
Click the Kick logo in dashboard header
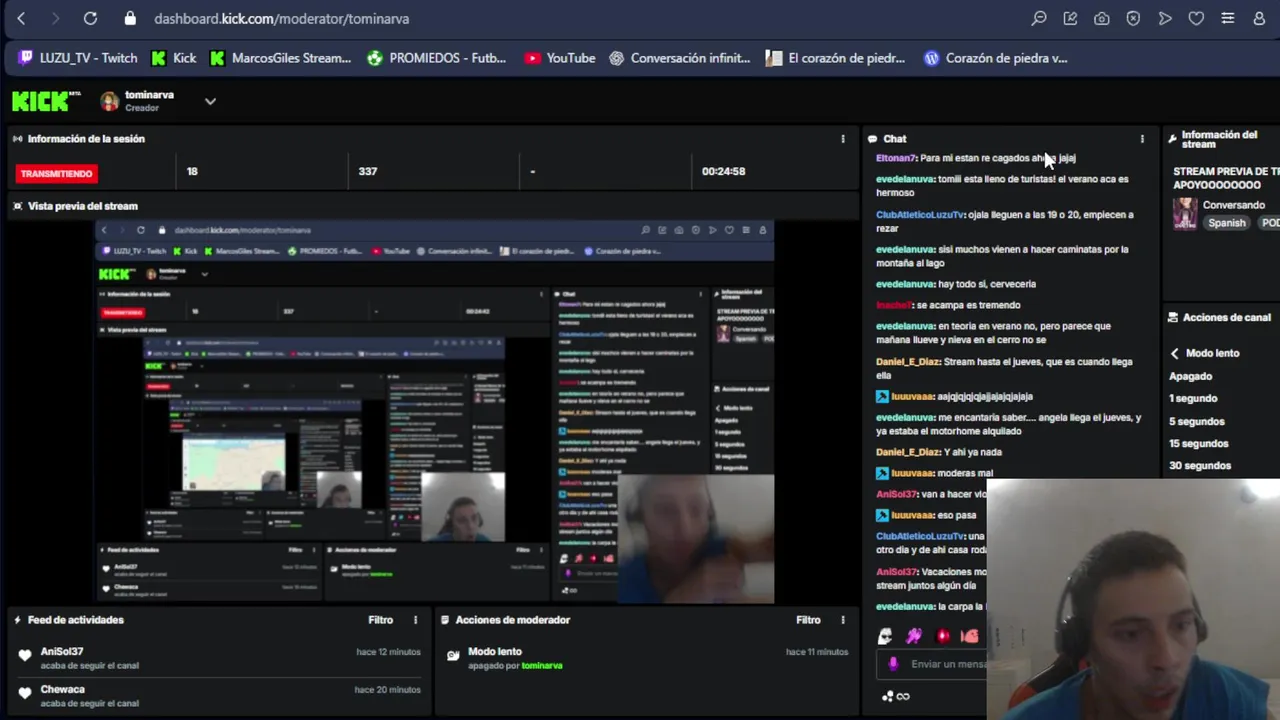(x=46, y=100)
